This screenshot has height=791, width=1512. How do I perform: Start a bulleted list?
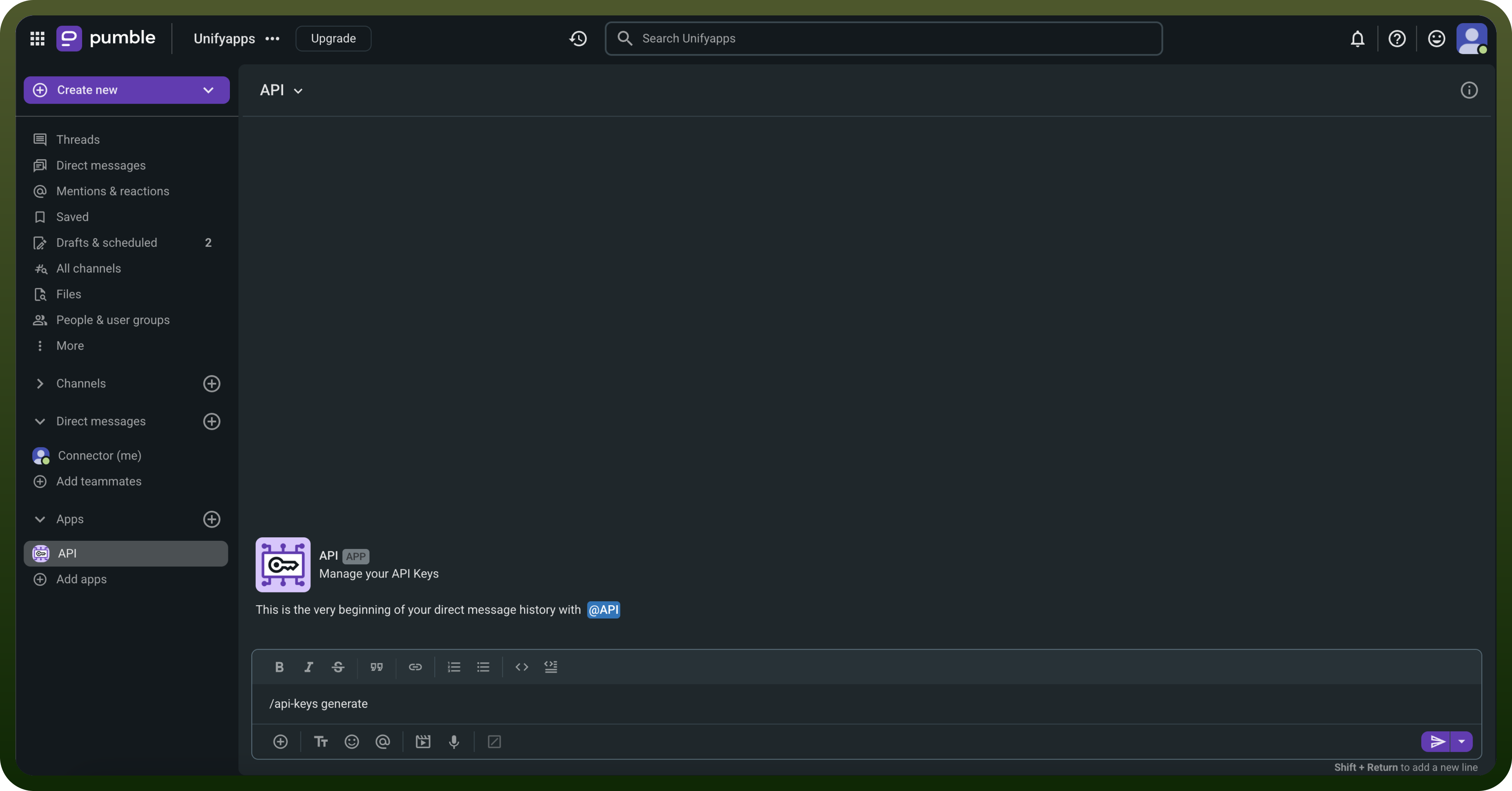click(x=483, y=666)
